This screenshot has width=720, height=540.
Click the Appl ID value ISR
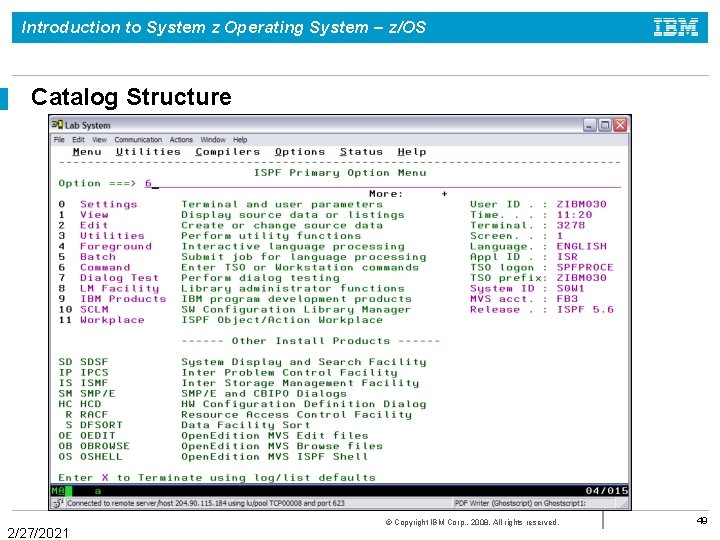tap(567, 257)
